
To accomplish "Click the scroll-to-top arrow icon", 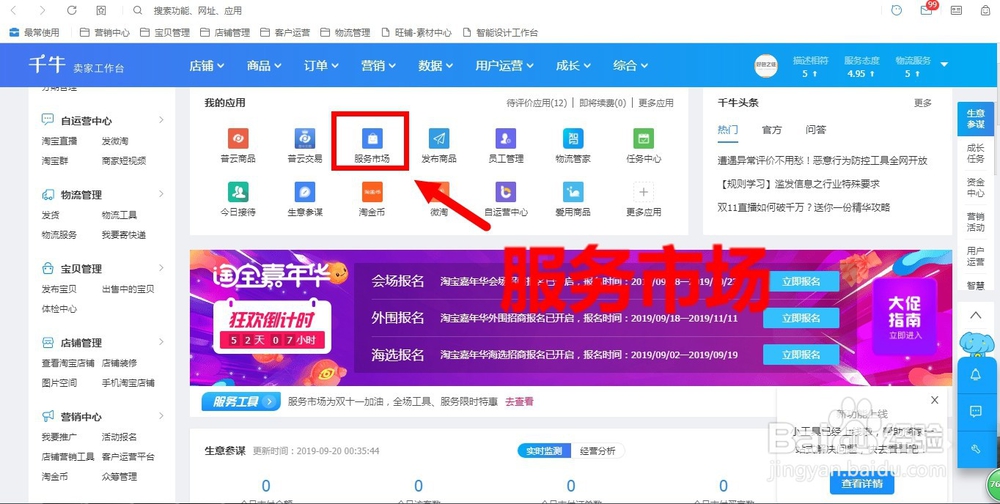I will point(975,315).
